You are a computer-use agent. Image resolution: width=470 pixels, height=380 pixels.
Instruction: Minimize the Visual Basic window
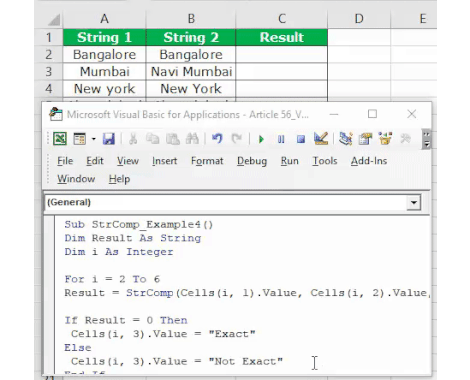click(334, 114)
